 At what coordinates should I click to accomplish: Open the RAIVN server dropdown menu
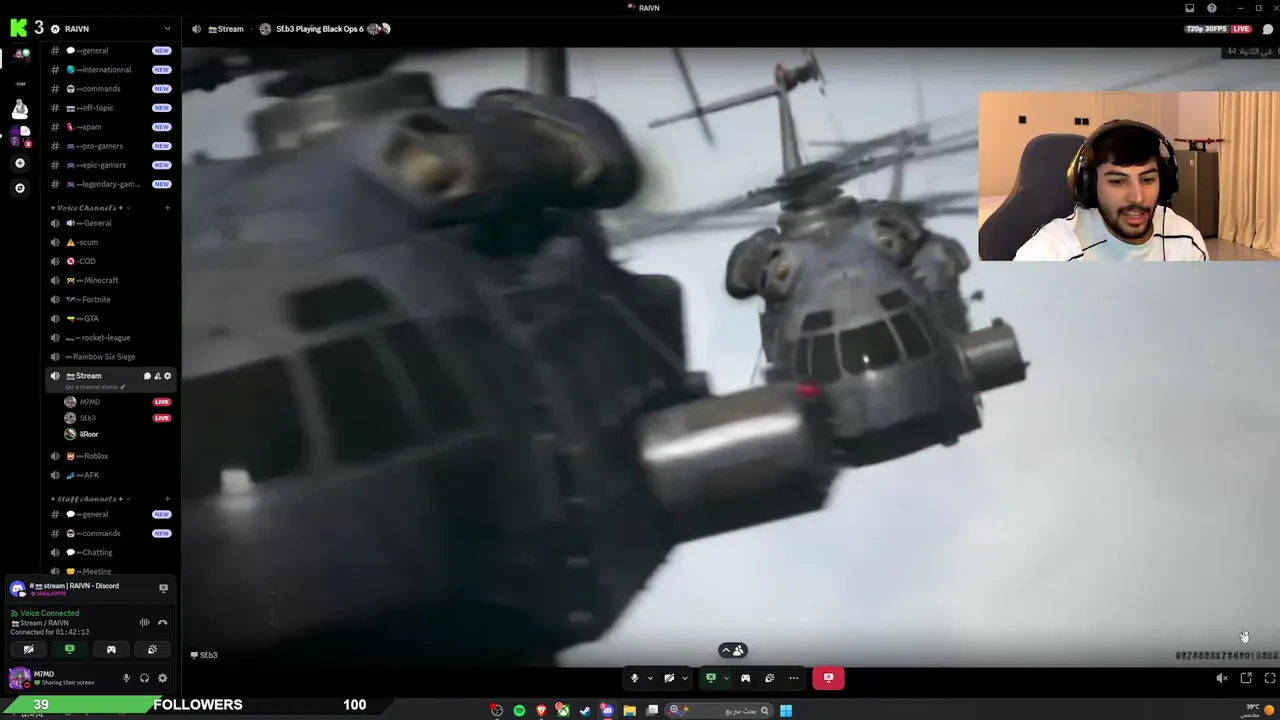point(110,29)
